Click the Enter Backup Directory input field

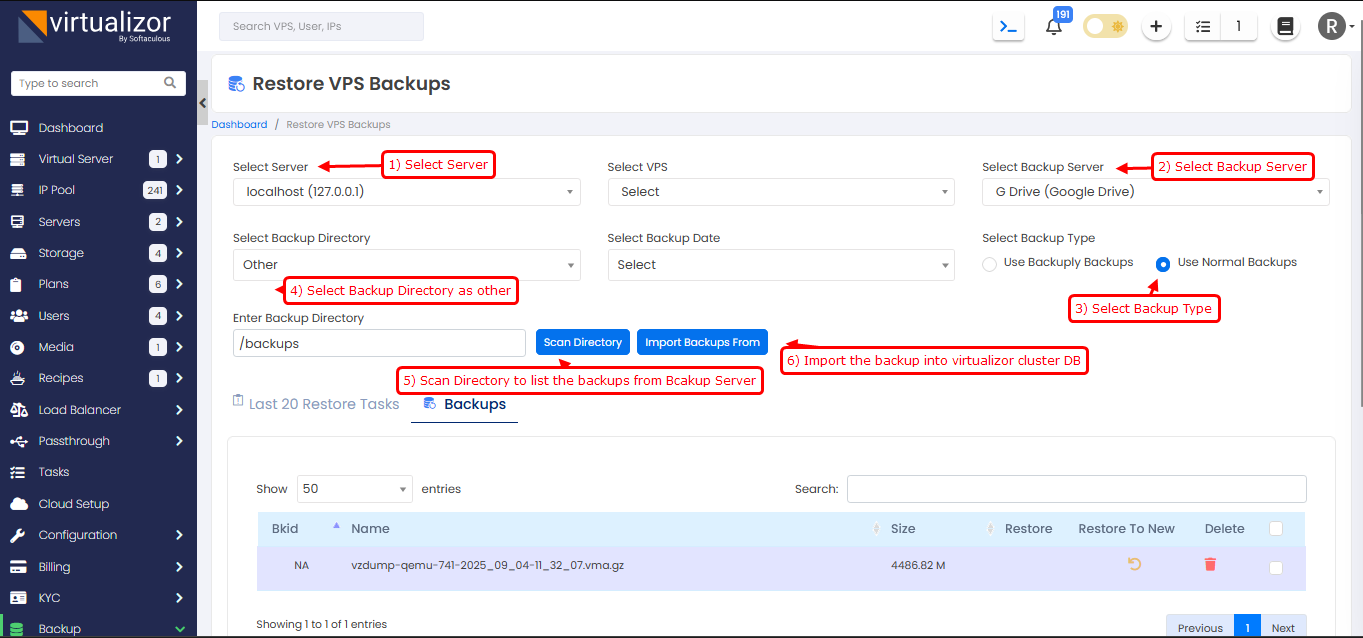coord(379,343)
